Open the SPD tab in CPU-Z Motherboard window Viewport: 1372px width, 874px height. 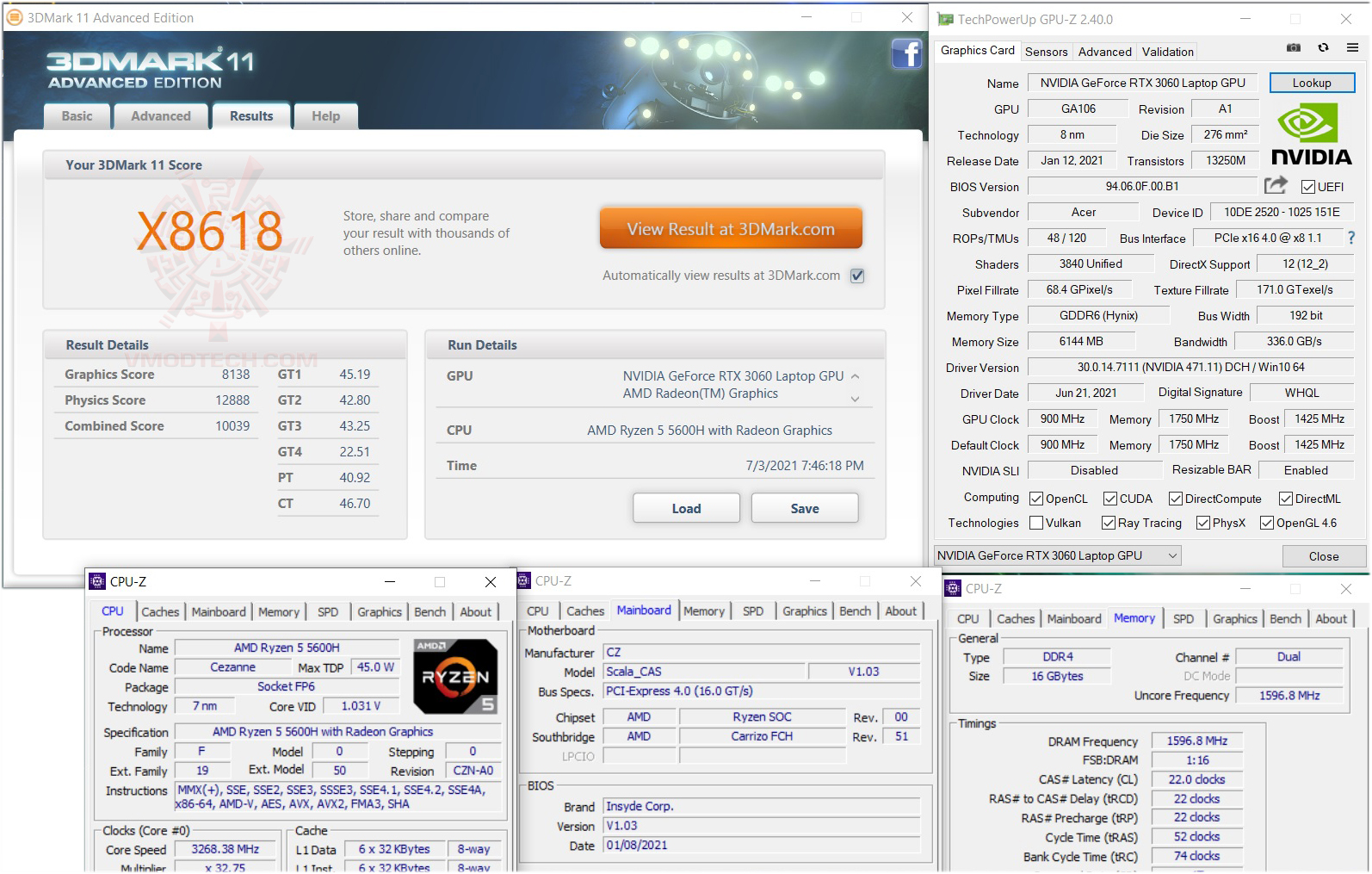[x=752, y=611]
